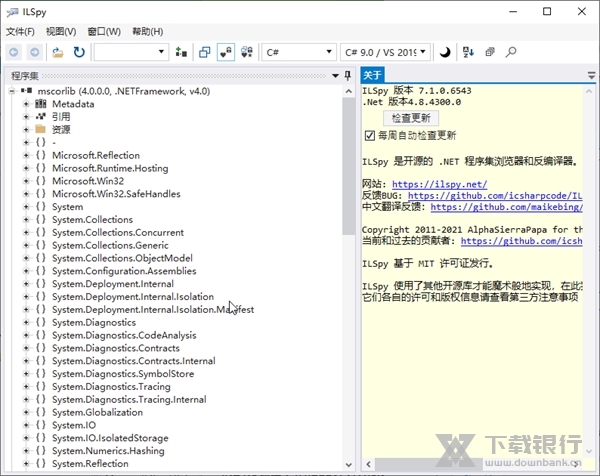Viewport: 600px width, 476px height.
Task: Uncheck the weekly automatic update checkbox
Action: coord(371,135)
